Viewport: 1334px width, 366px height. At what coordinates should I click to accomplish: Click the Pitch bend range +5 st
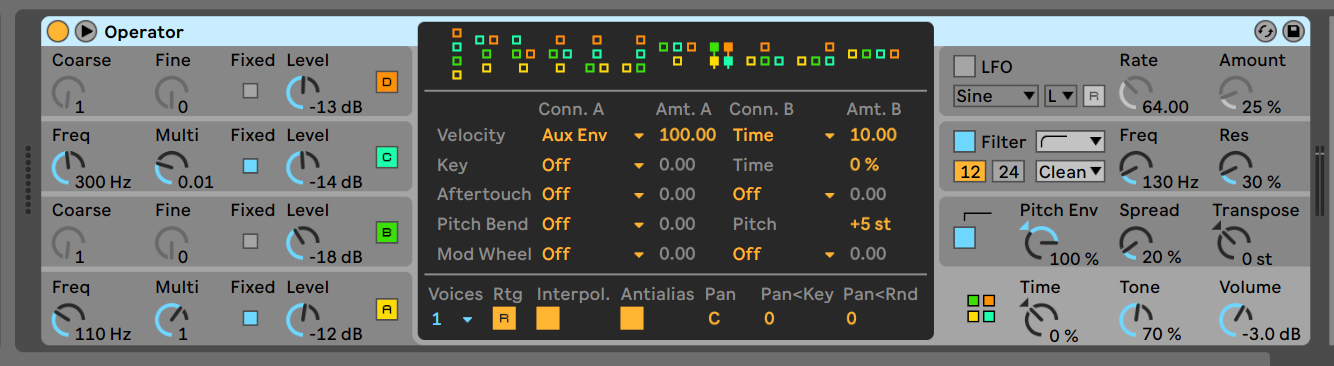pos(870,224)
